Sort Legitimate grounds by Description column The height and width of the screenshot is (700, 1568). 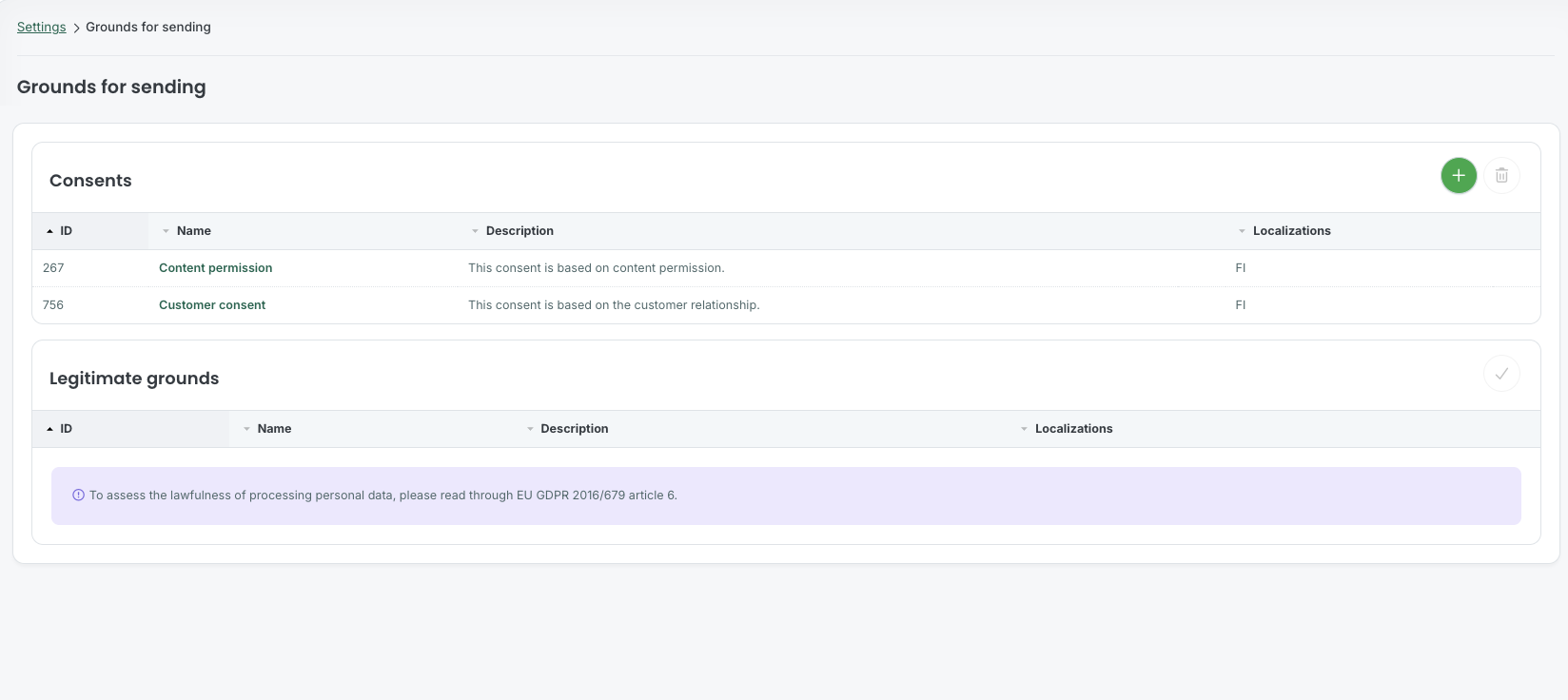[x=575, y=429]
